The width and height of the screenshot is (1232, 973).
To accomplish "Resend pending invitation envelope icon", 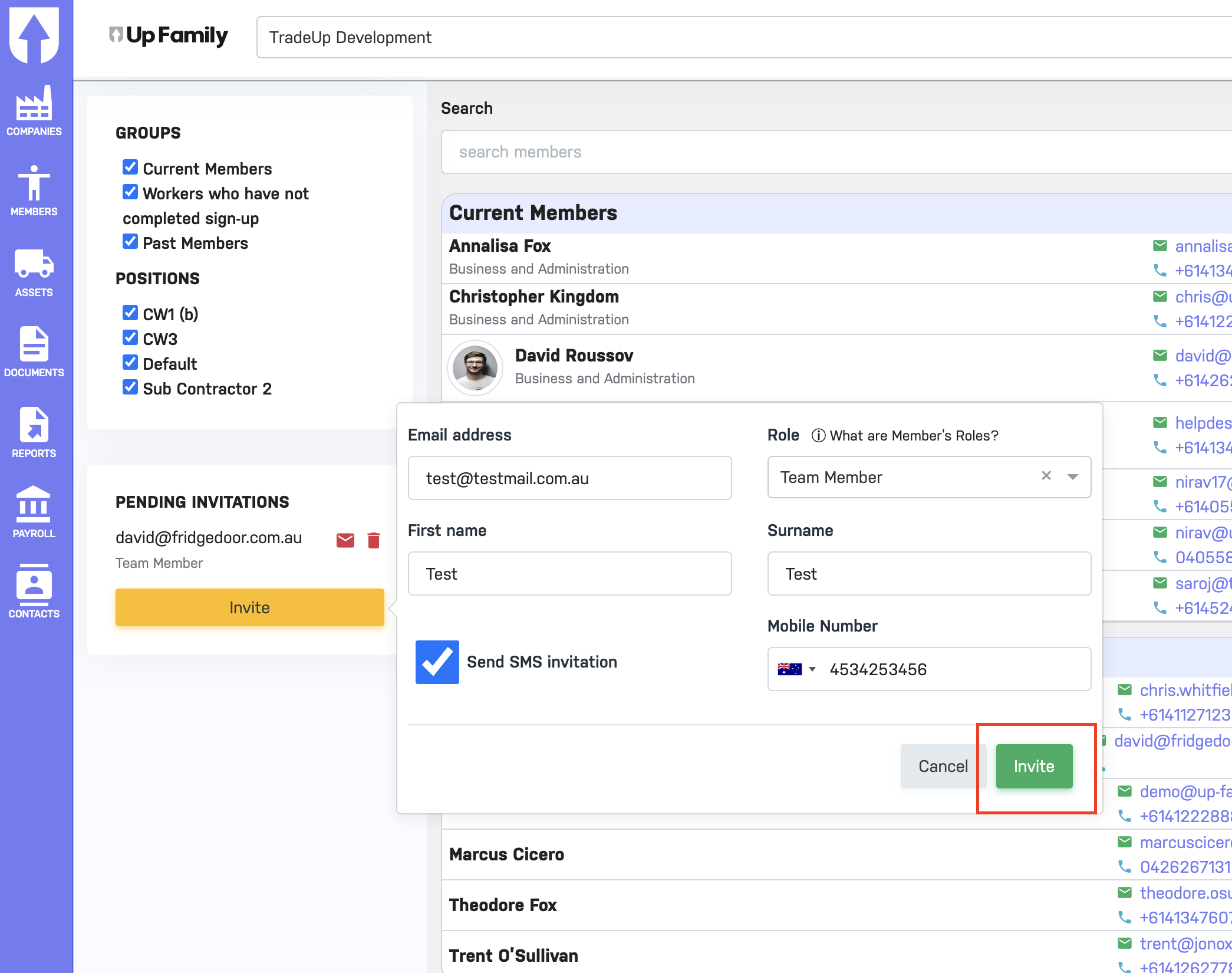I will click(345, 540).
